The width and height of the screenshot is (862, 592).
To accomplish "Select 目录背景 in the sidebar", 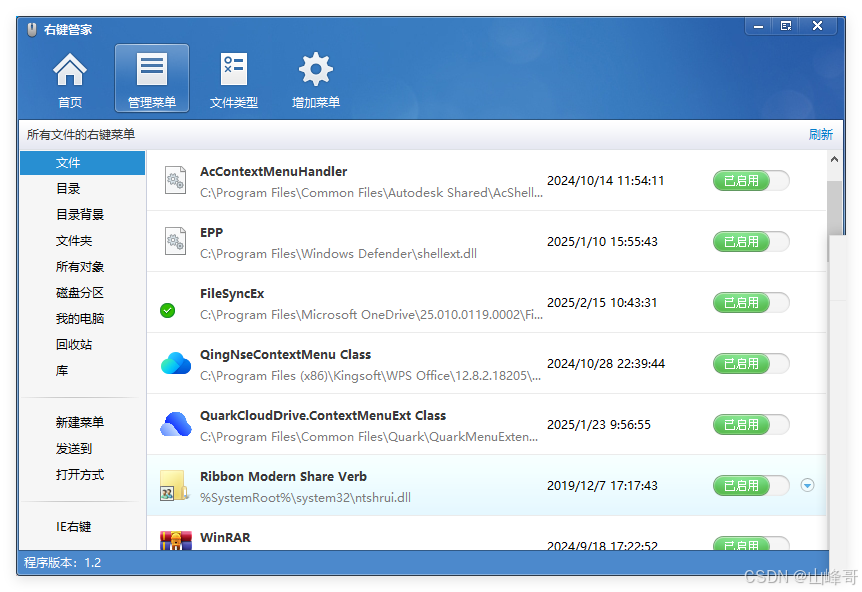I will [x=80, y=214].
